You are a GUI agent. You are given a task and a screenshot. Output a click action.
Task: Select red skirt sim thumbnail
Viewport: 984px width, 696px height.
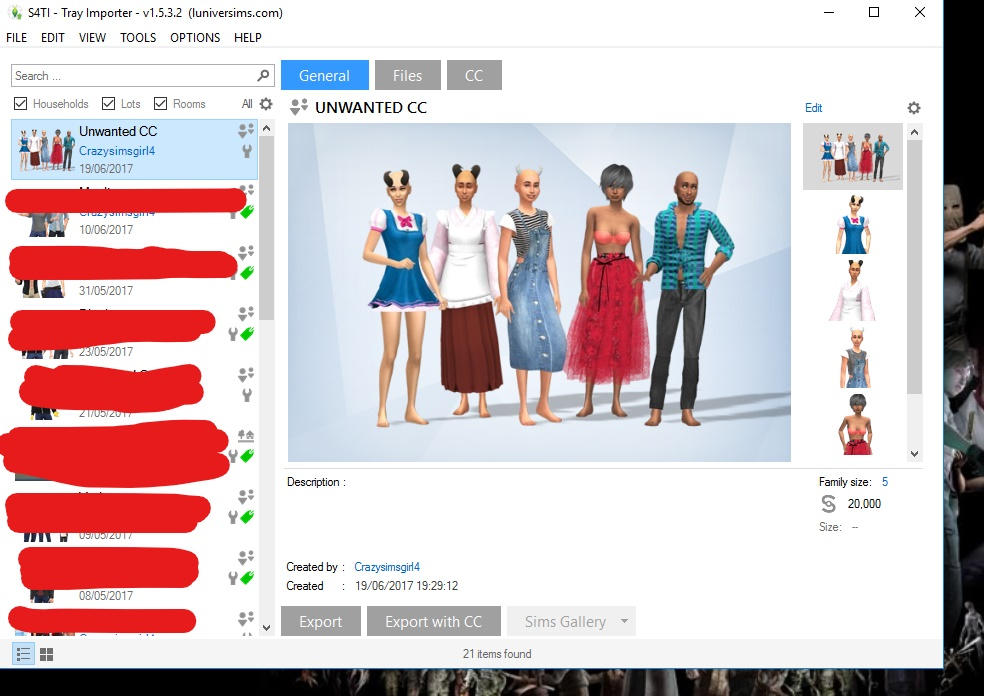point(856,424)
